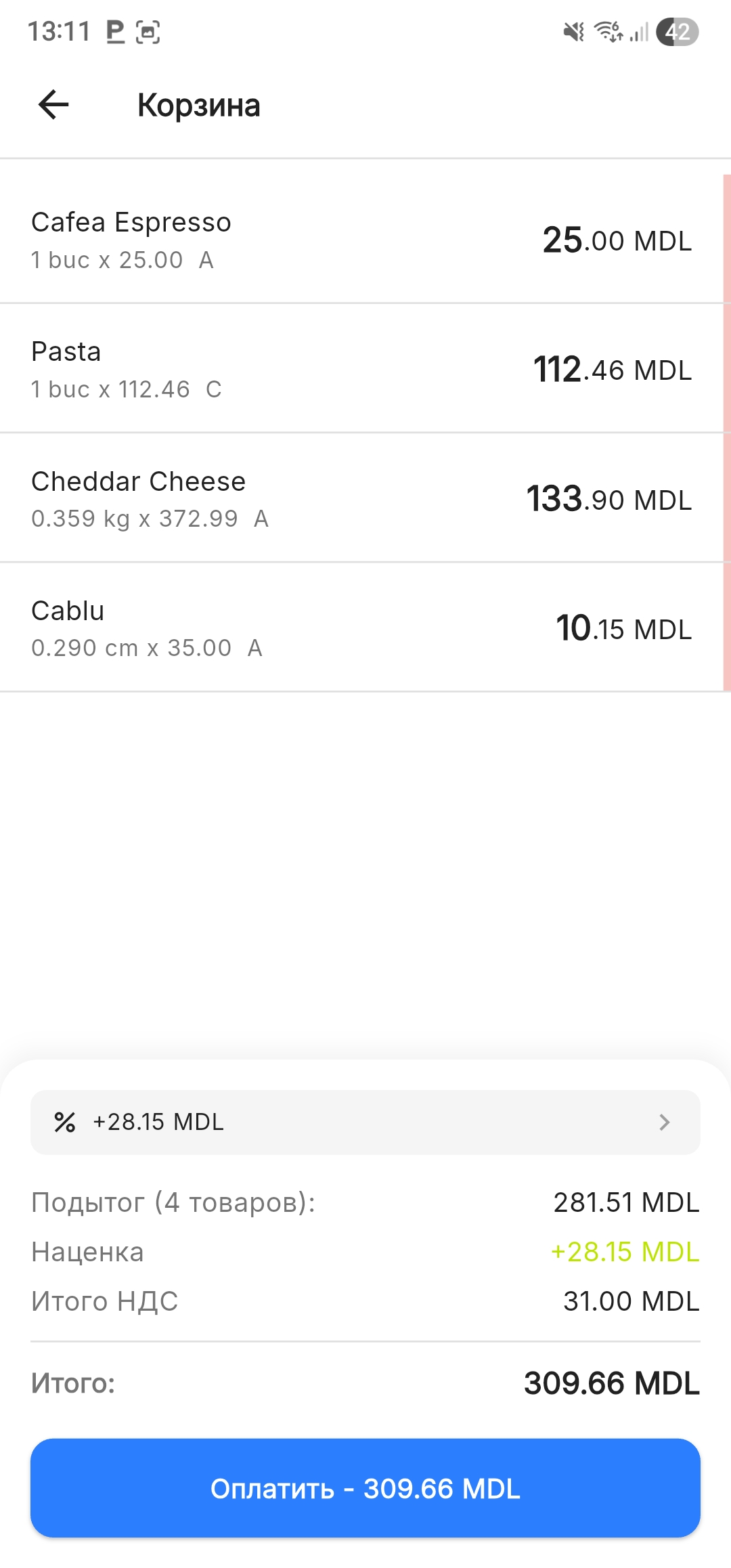Open the Cheddar Cheese cart item

[203, 499]
